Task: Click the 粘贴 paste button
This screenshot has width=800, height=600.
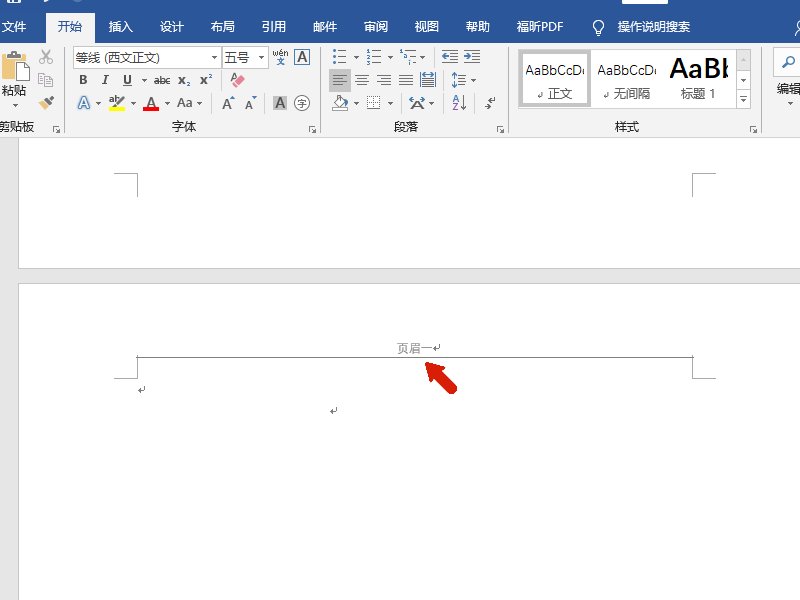Action: pyautogui.click(x=14, y=78)
